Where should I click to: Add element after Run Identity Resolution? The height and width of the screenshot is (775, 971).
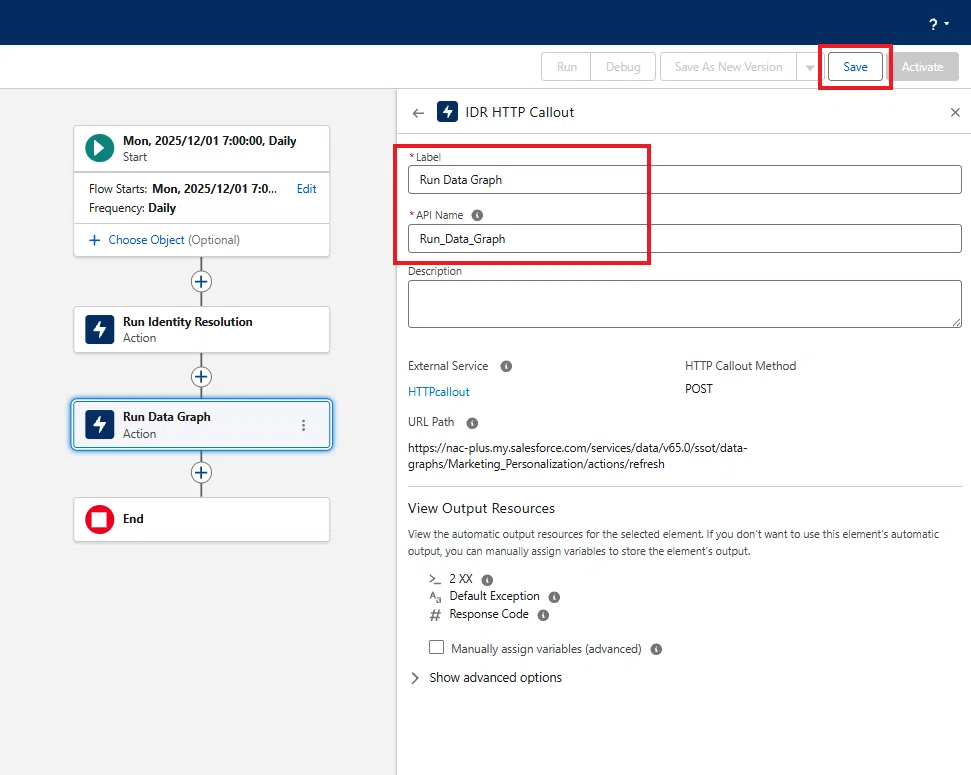pos(201,377)
